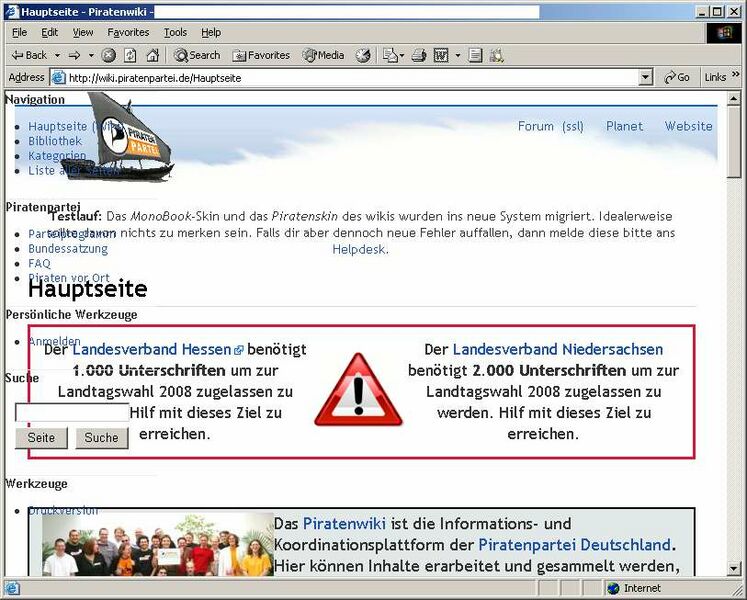The image size is (747, 600).
Task: Open the Bibliothek navigation link
Action: click(55, 141)
